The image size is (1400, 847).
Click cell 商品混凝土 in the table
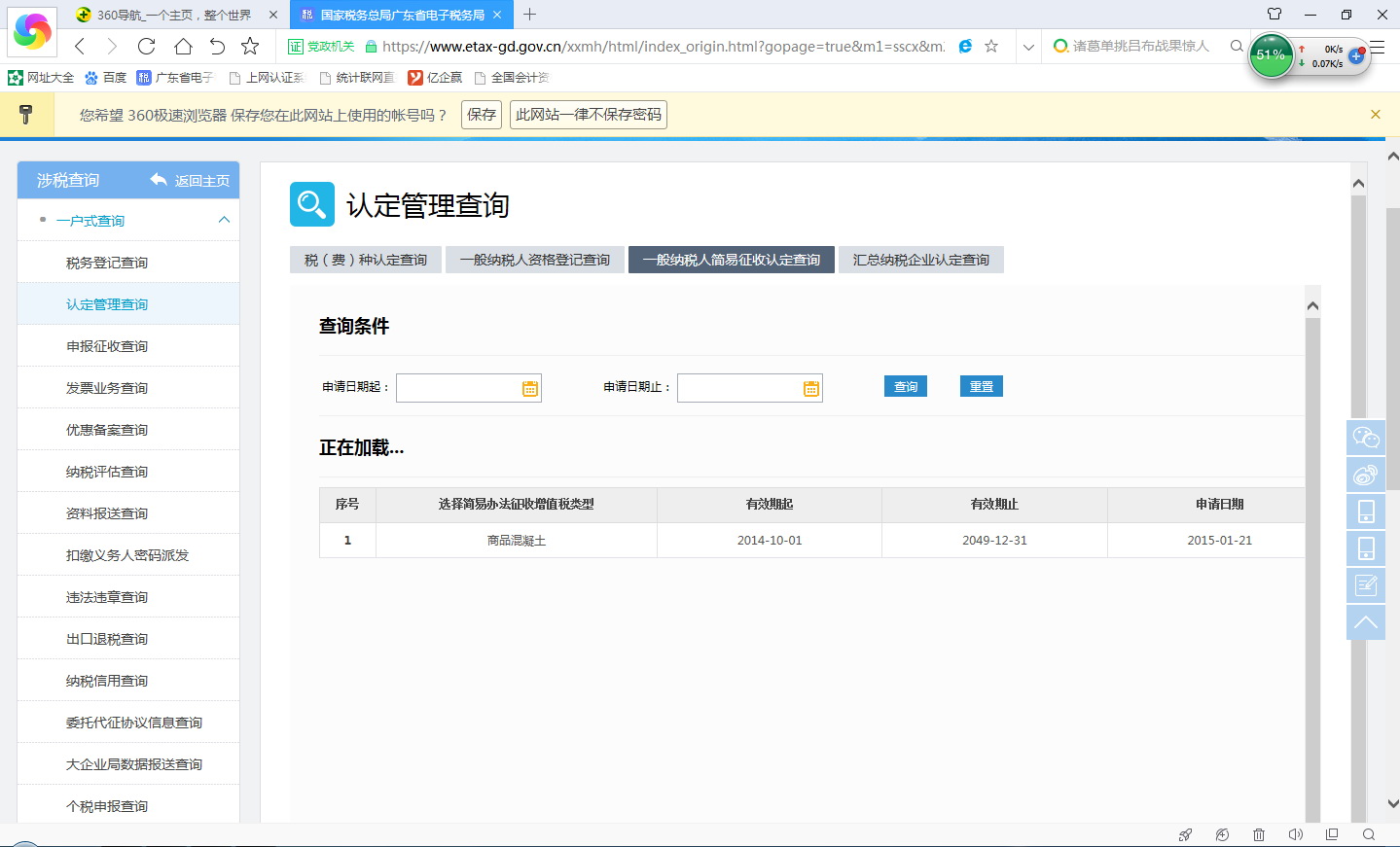pos(517,541)
